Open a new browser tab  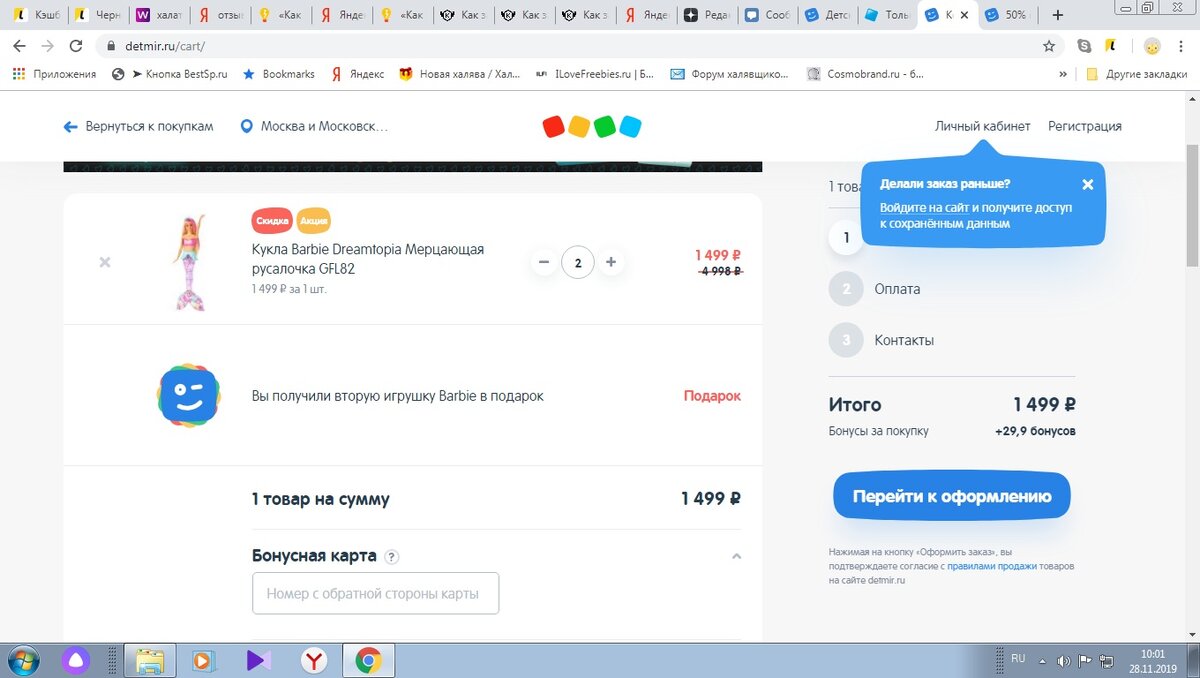(x=1058, y=15)
